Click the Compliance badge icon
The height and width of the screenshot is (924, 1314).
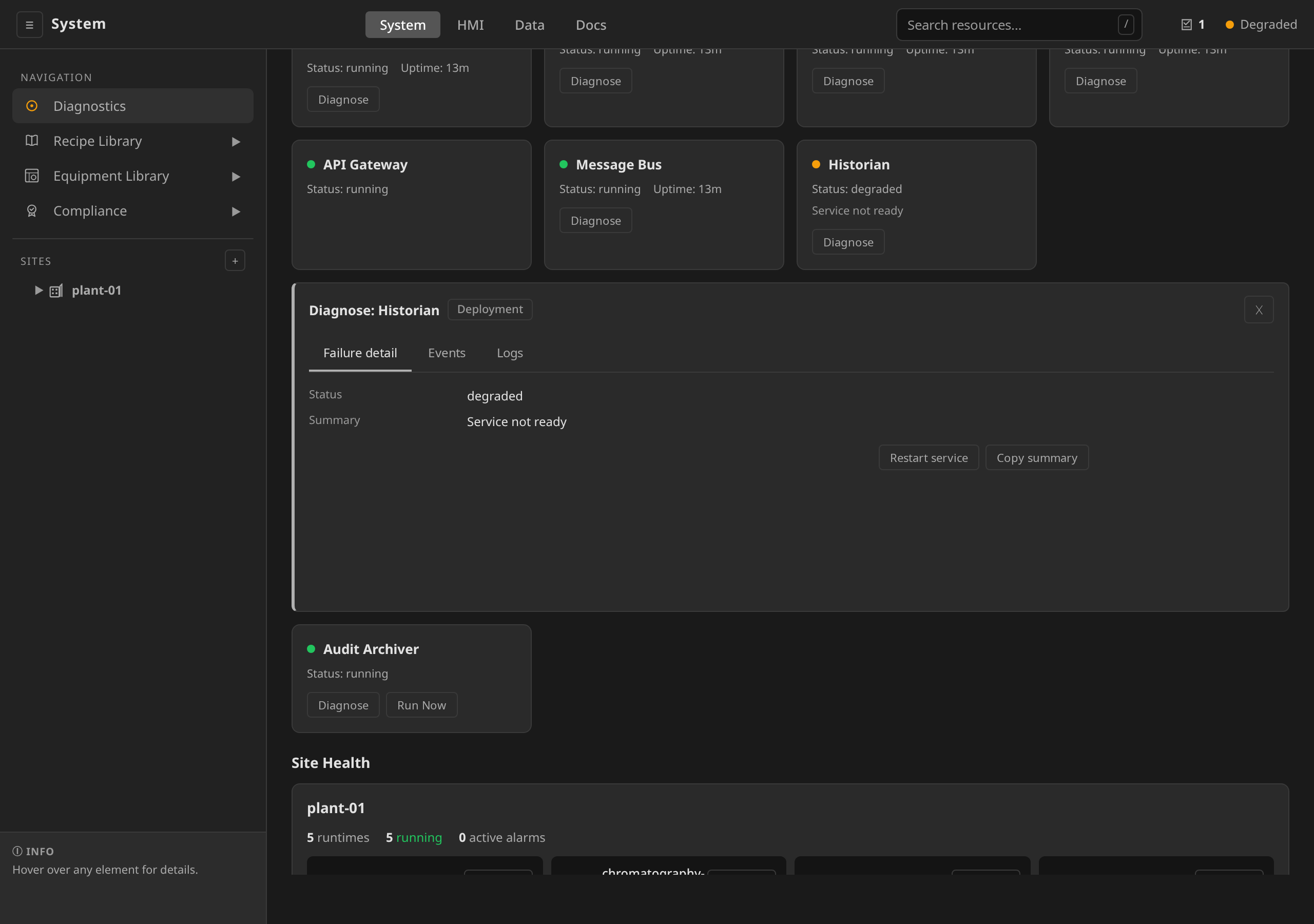[x=32, y=210]
